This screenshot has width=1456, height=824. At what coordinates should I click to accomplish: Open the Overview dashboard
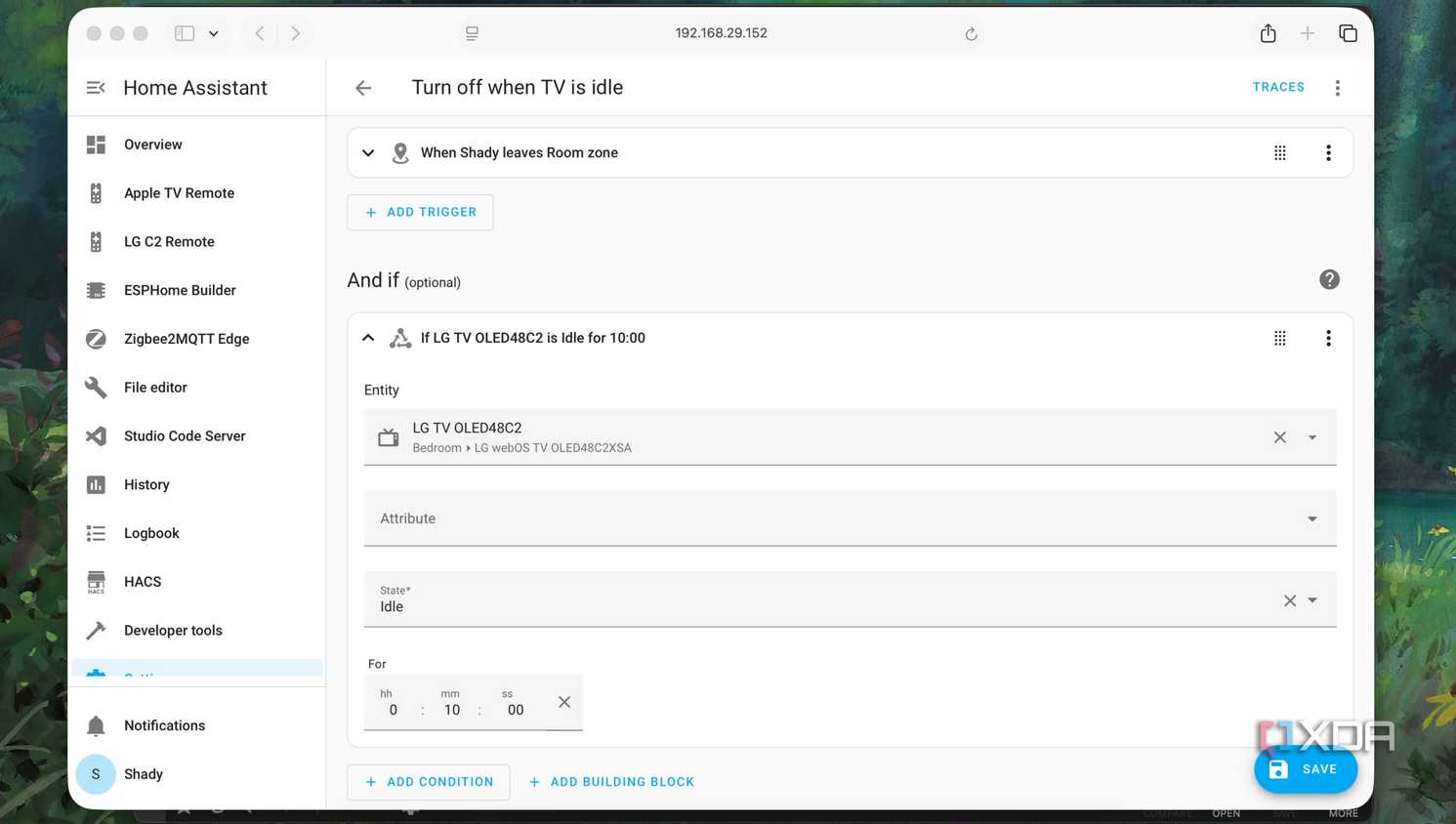click(196, 144)
